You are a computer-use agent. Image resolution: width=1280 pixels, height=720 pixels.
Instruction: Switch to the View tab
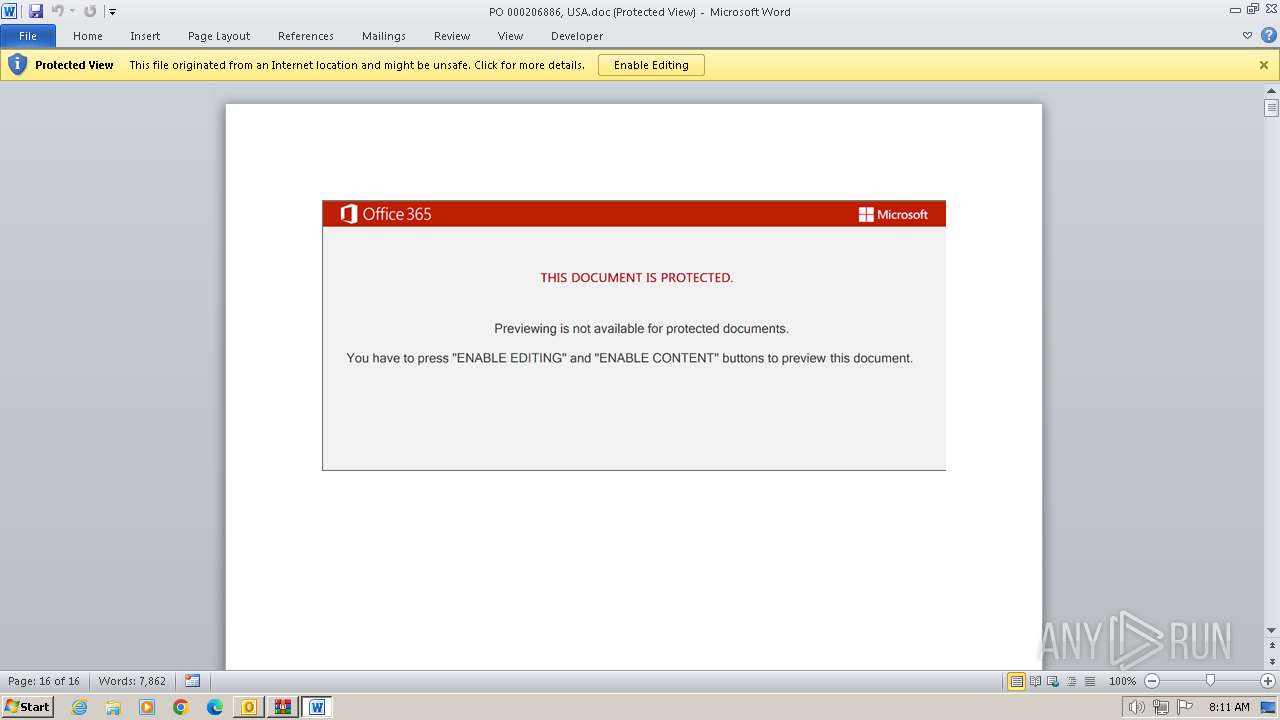[511, 36]
